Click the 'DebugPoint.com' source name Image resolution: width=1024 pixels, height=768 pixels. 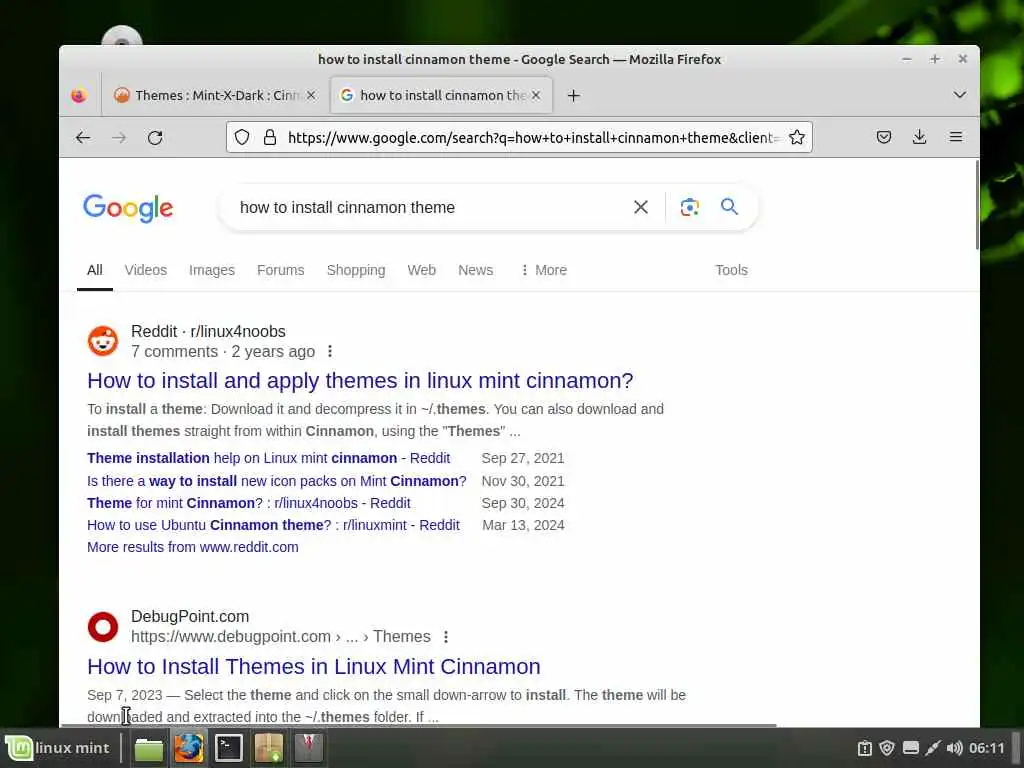[190, 617]
